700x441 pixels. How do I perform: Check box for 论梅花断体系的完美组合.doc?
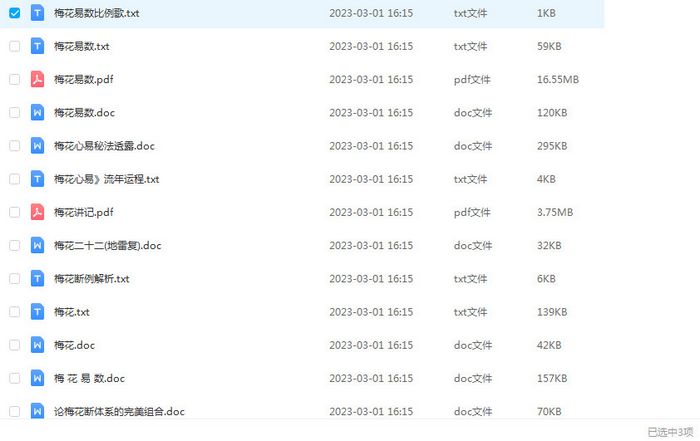(x=15, y=411)
